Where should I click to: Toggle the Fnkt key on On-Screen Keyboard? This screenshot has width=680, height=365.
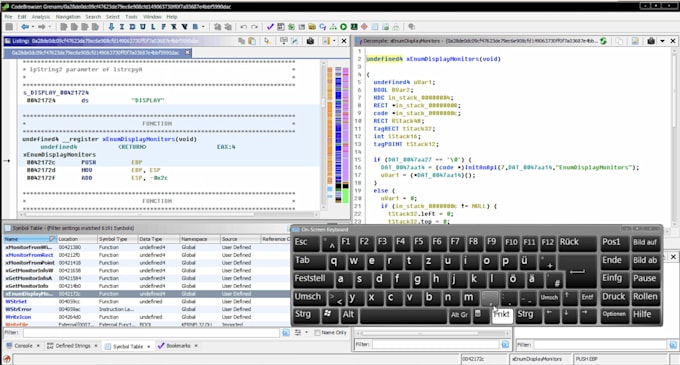502,315
